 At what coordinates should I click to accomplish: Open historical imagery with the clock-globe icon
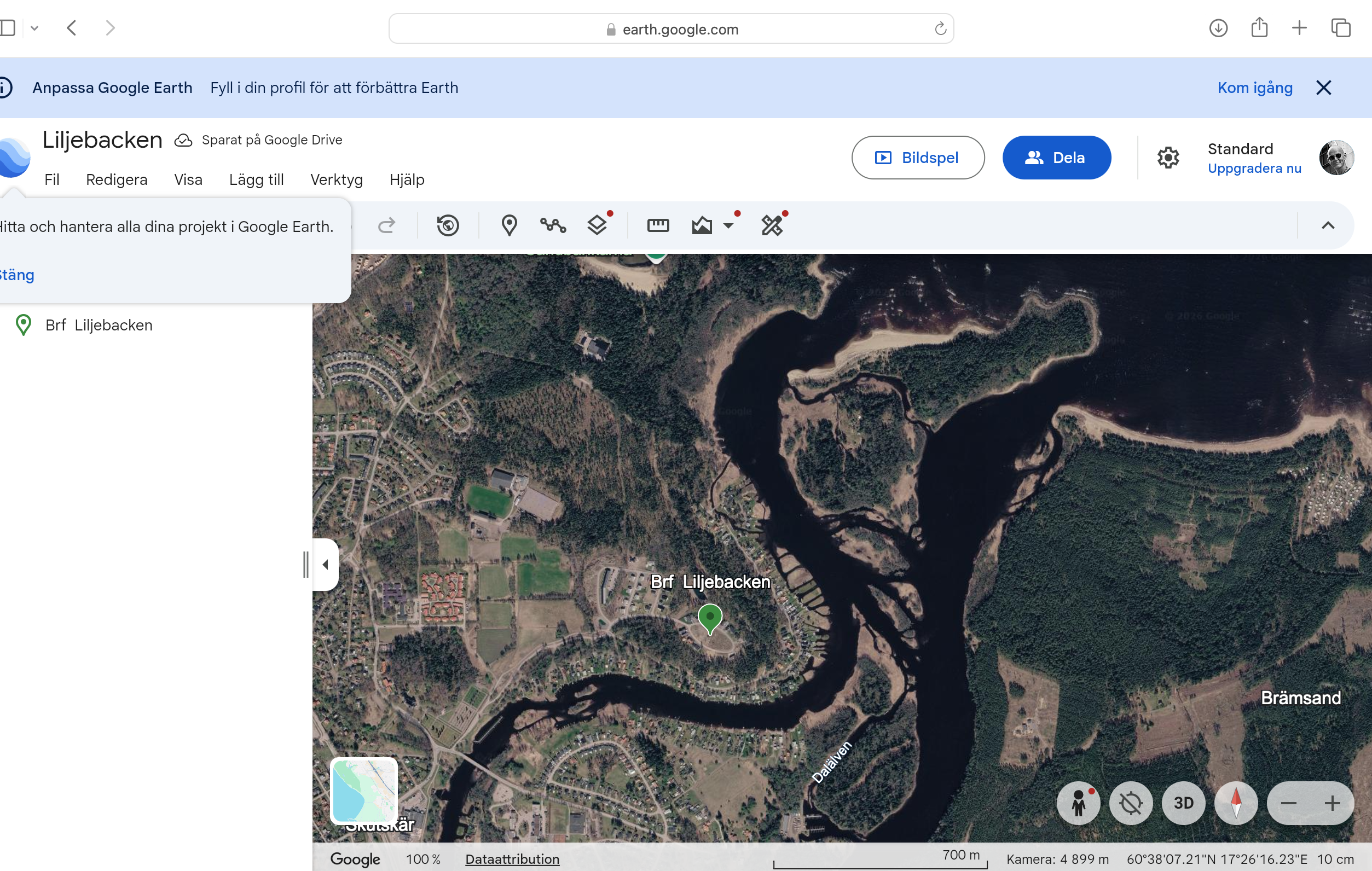tap(448, 225)
